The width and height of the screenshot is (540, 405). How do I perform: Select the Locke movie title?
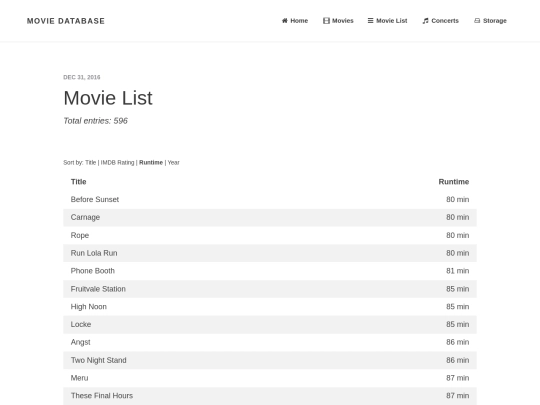[x=81, y=324]
